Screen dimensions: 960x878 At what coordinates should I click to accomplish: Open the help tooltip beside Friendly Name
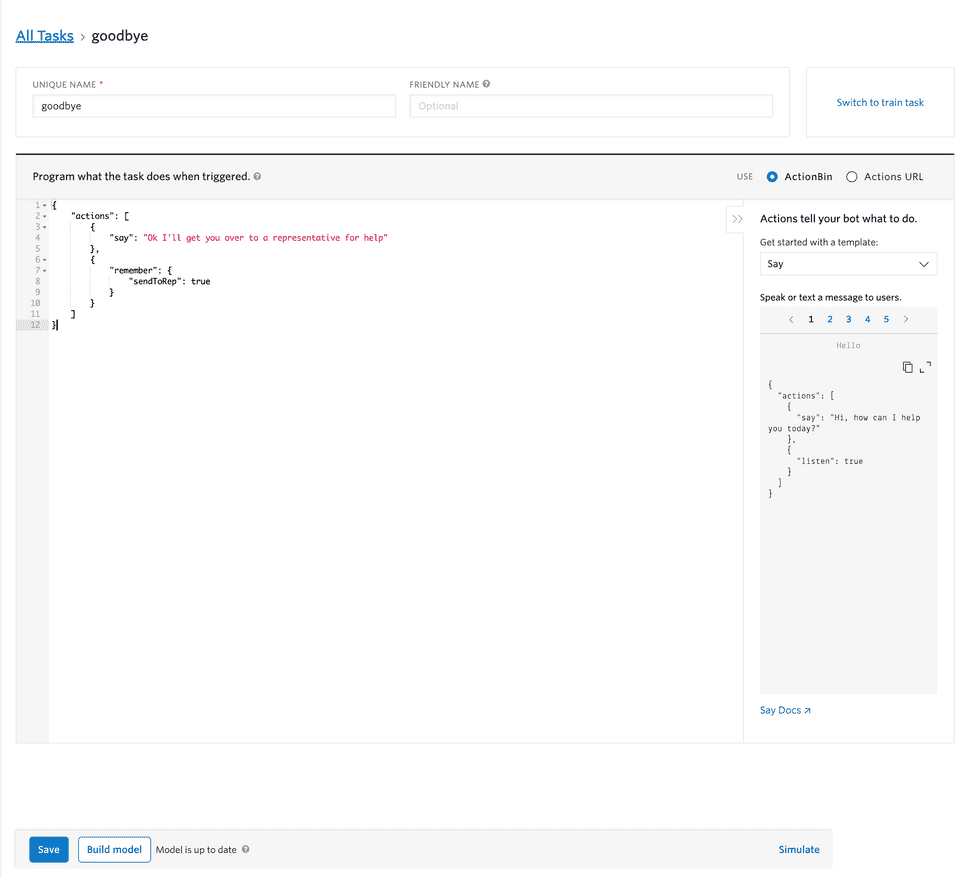click(x=486, y=84)
